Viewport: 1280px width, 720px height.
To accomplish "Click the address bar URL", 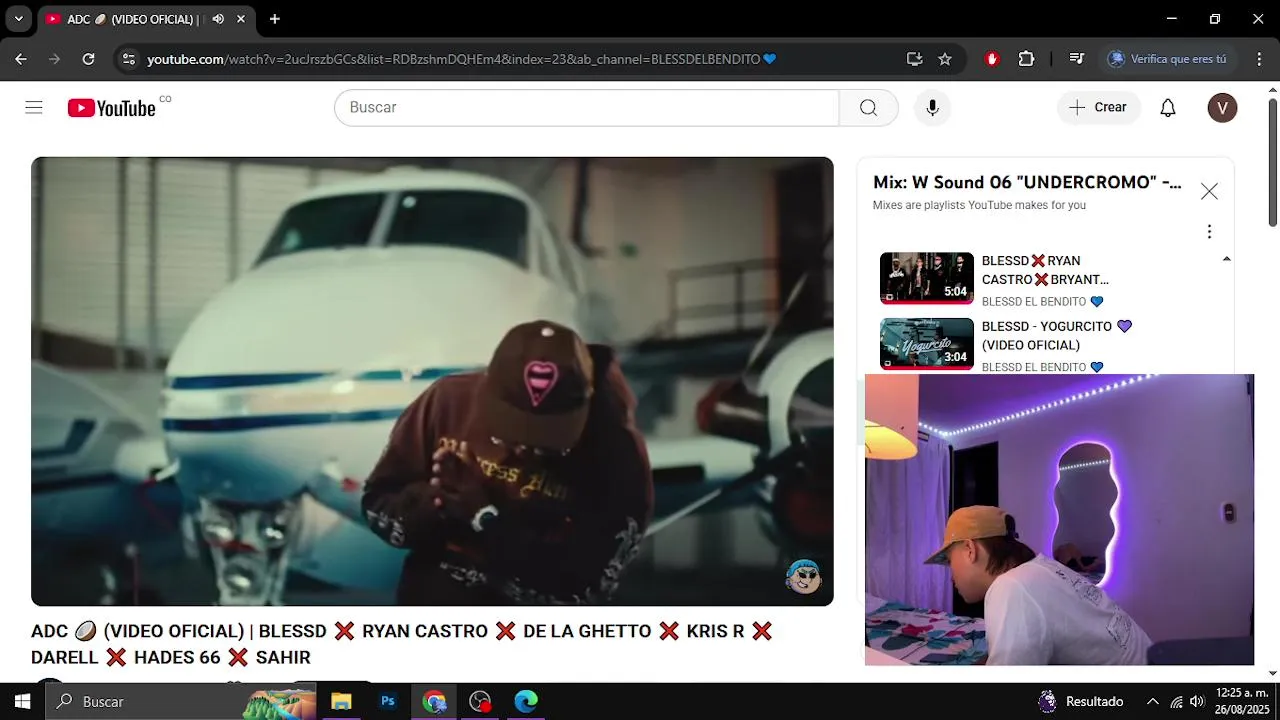I will coord(461,59).
